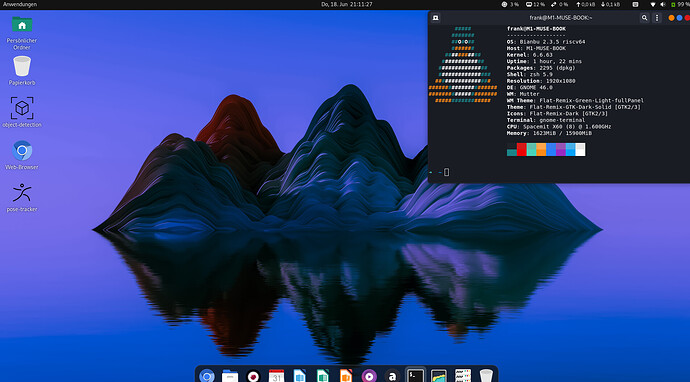Click the orange window button on terminal
690x382 pixels.
pos(672,18)
